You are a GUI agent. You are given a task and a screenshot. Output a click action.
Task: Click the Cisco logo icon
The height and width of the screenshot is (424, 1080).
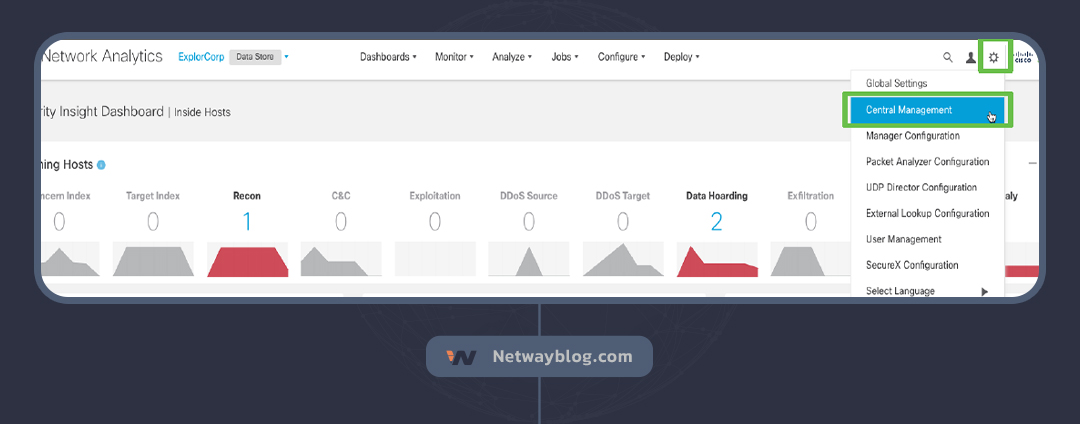point(1023,58)
